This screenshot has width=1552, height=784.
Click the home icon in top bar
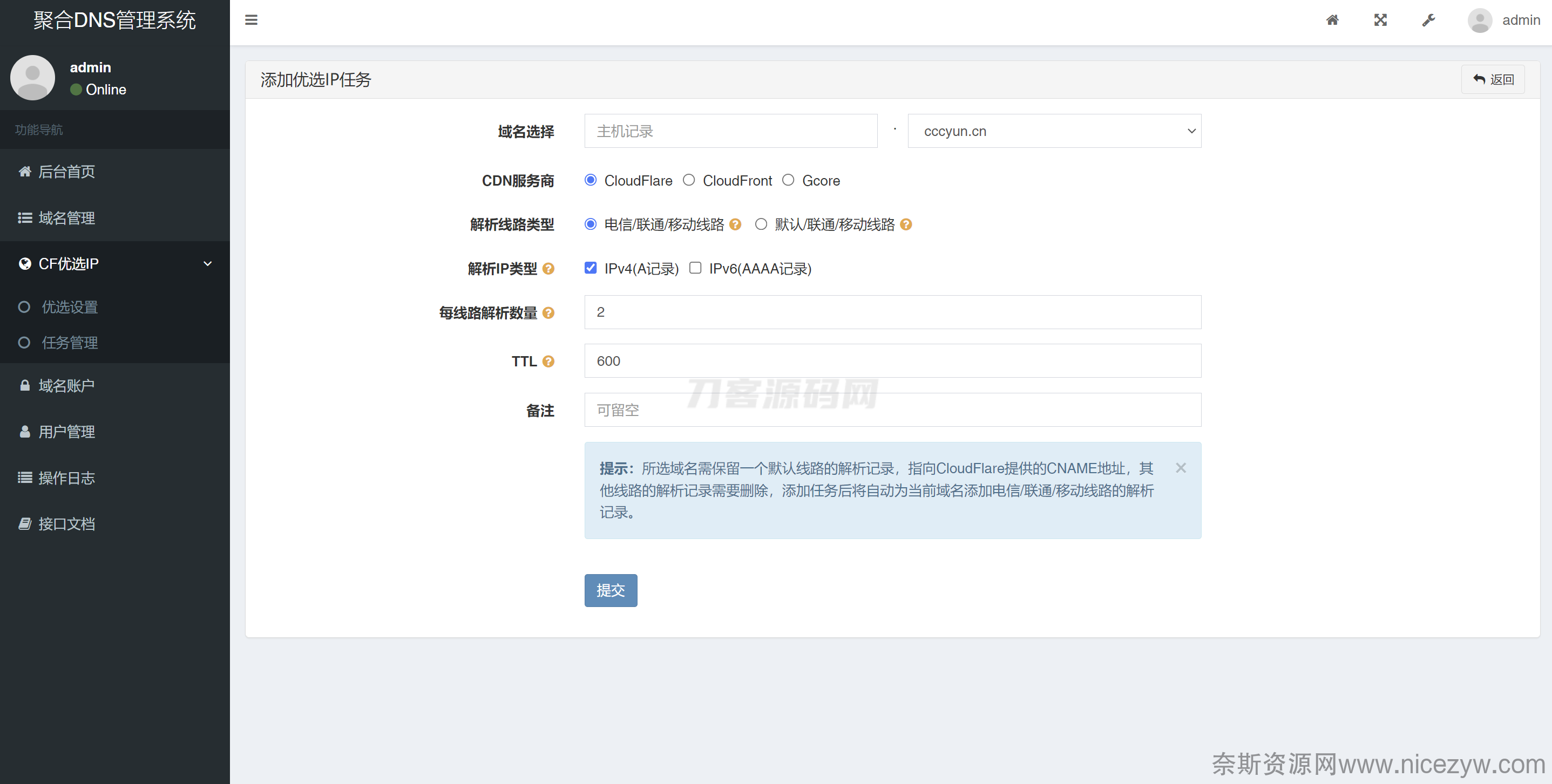[x=1332, y=20]
